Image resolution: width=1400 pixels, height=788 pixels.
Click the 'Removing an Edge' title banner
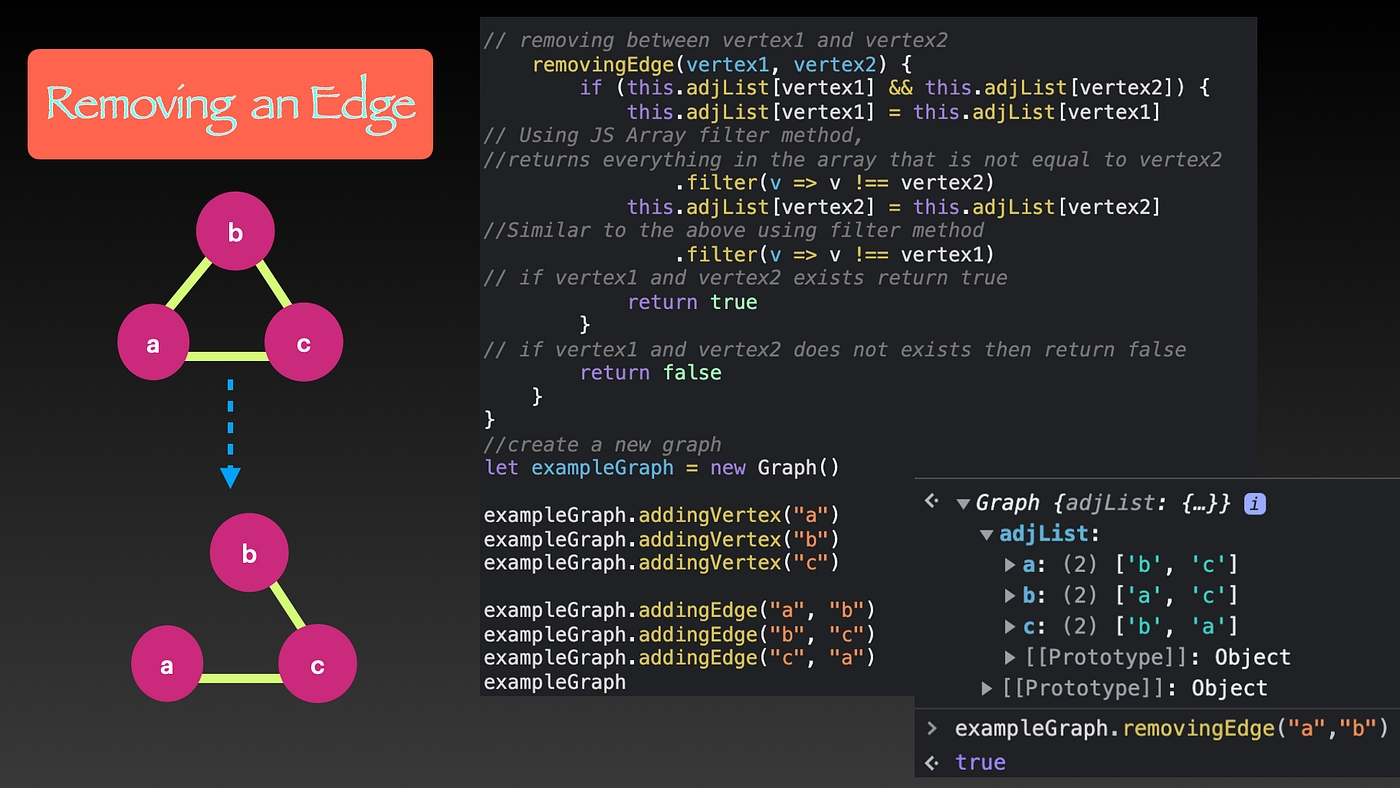tap(230, 104)
